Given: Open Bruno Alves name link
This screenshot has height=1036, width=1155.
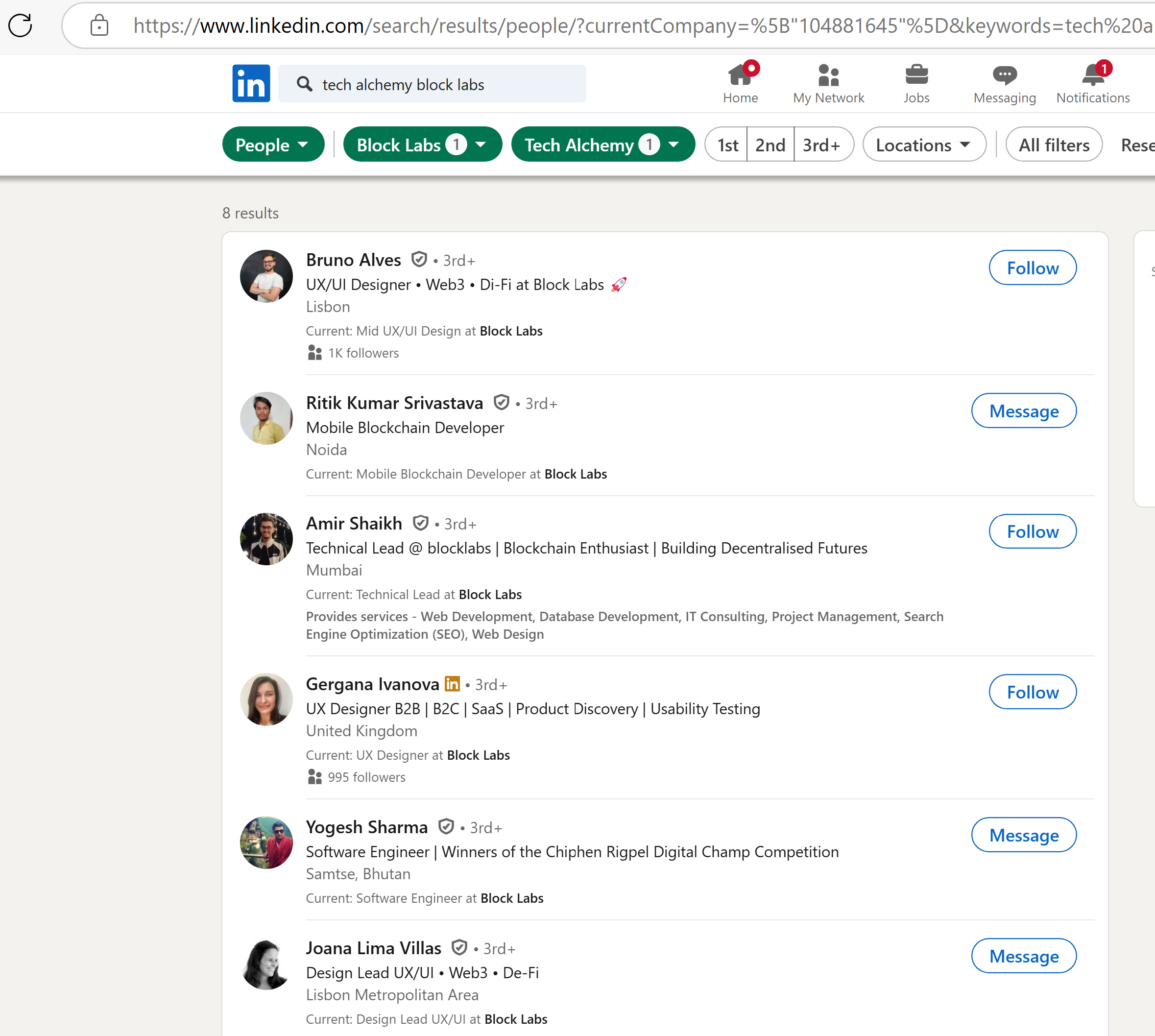Looking at the screenshot, I should (354, 260).
